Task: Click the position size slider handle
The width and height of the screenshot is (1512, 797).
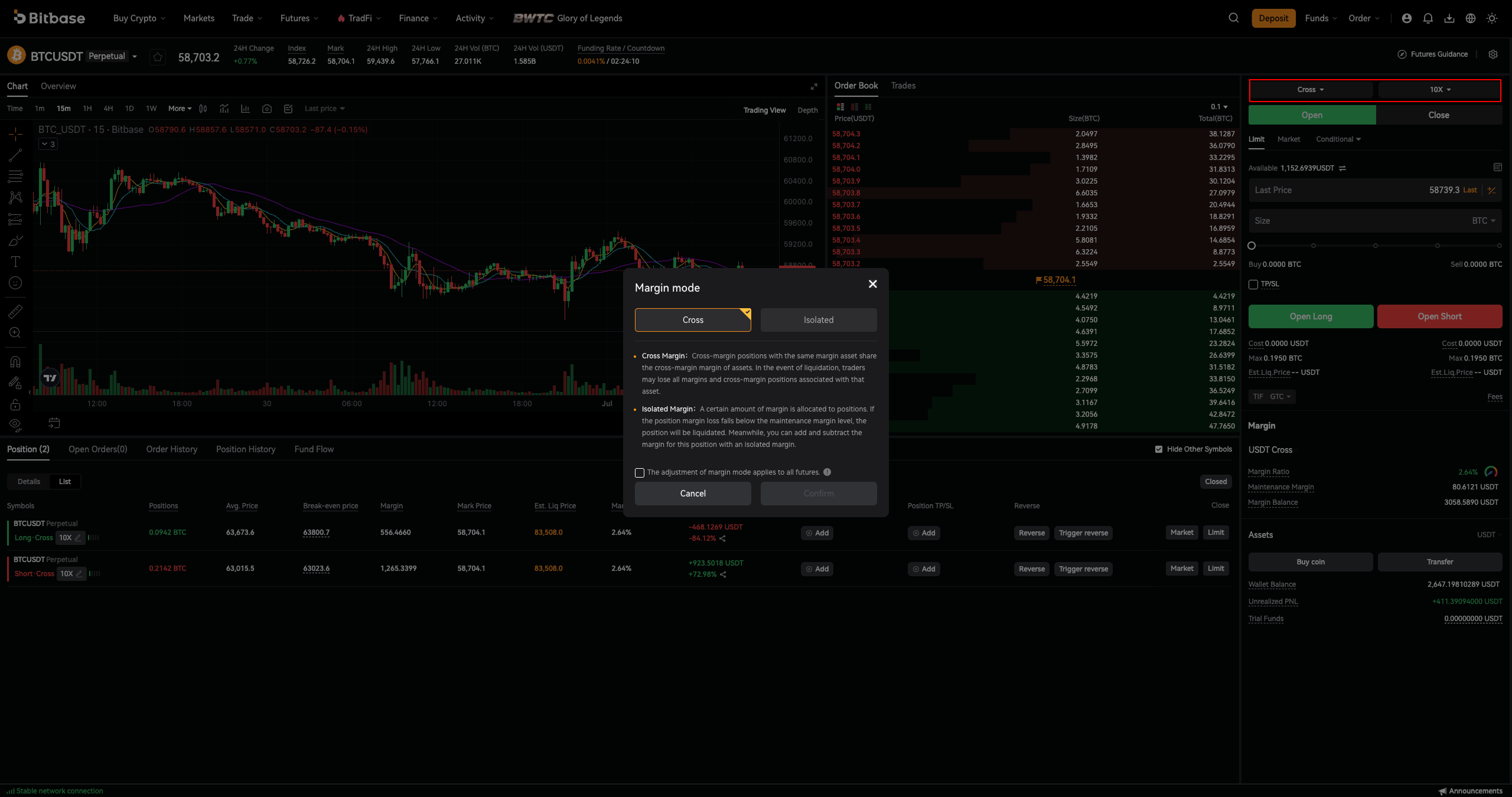Action: (1252, 246)
